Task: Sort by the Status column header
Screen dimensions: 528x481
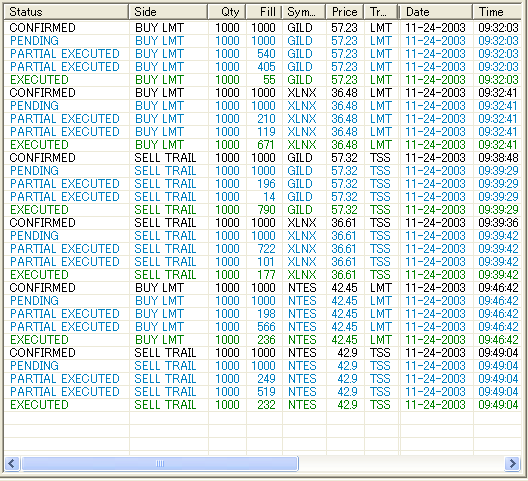Action: coord(66,12)
